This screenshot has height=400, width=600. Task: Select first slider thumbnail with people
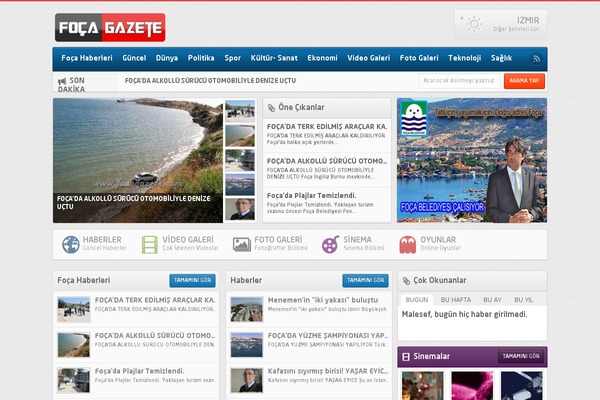(x=240, y=111)
